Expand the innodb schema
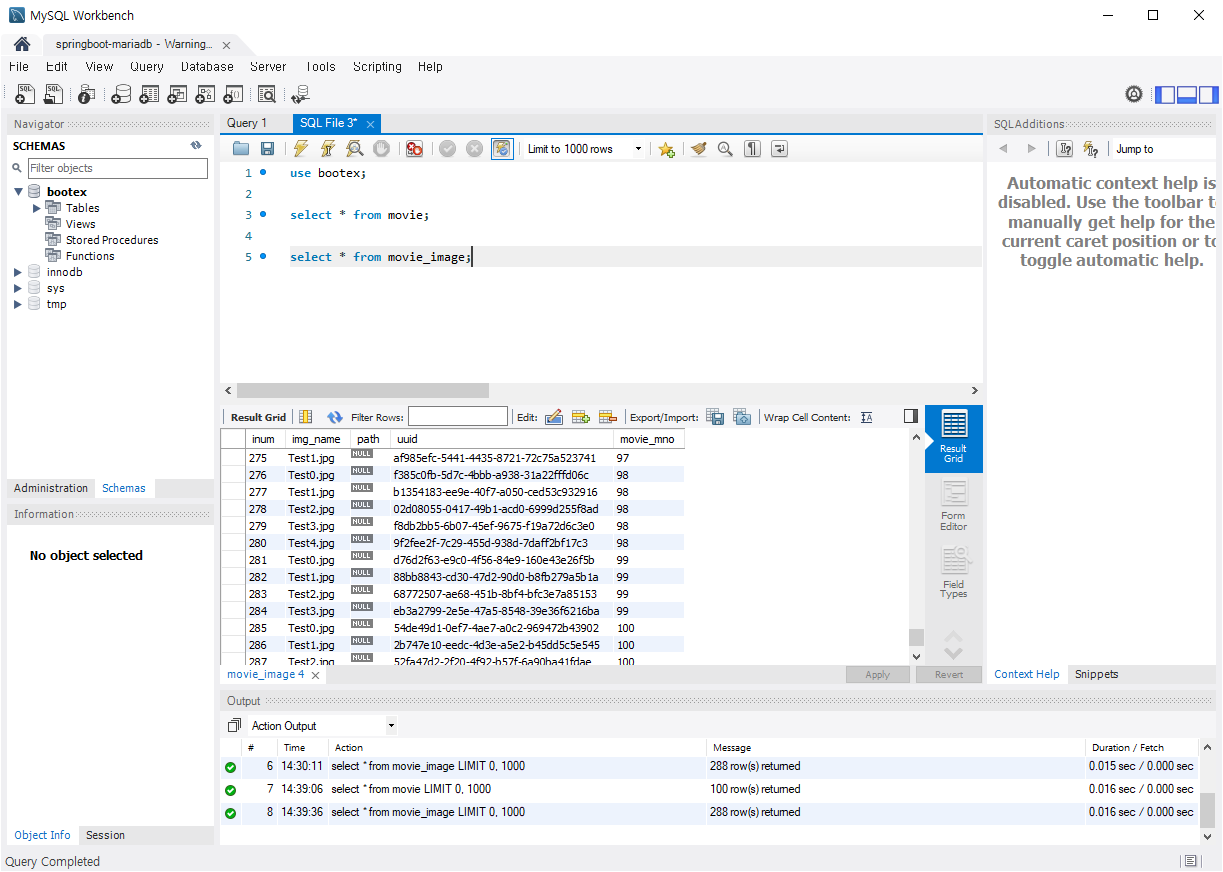1223x872 pixels. [18, 272]
